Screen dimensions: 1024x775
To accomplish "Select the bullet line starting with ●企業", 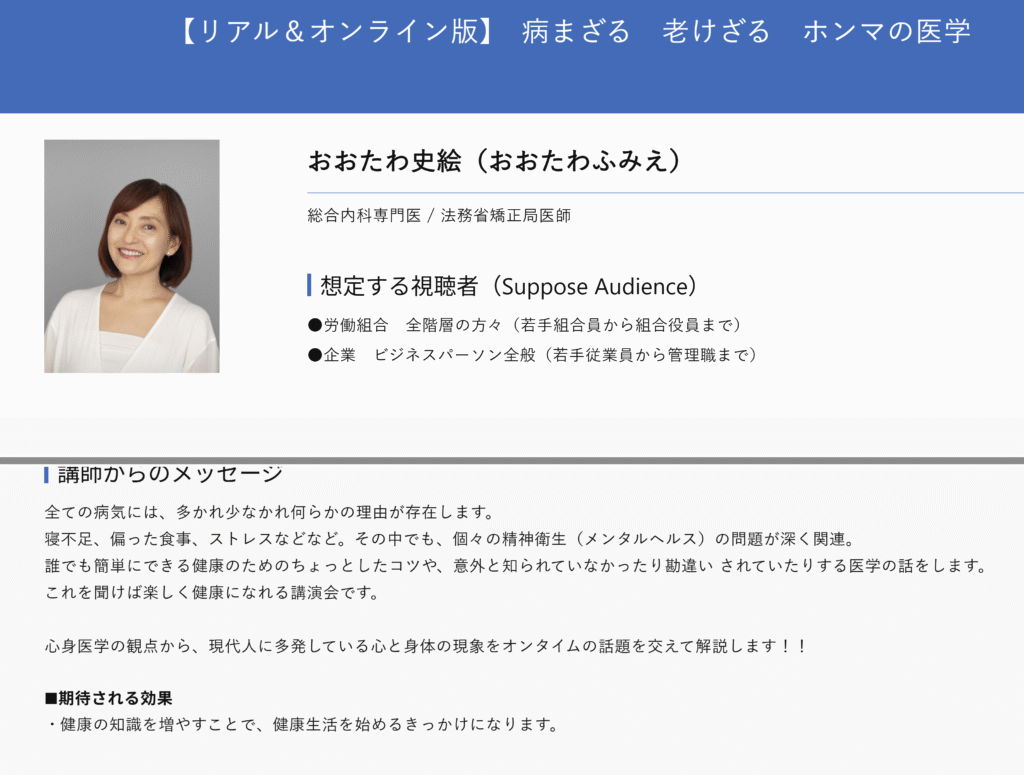I will click(x=532, y=355).
